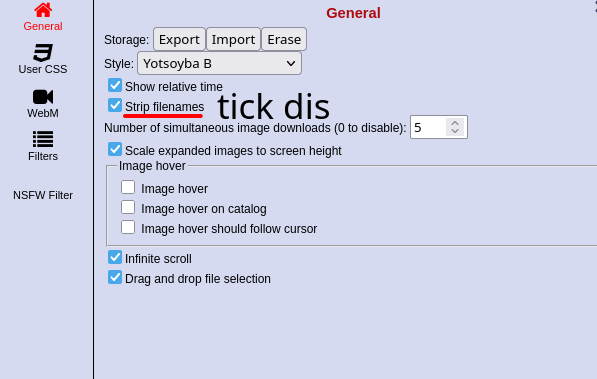Screen dimensions: 597x379
Task: Click the User CSS sidebar label
Action: 43,69
